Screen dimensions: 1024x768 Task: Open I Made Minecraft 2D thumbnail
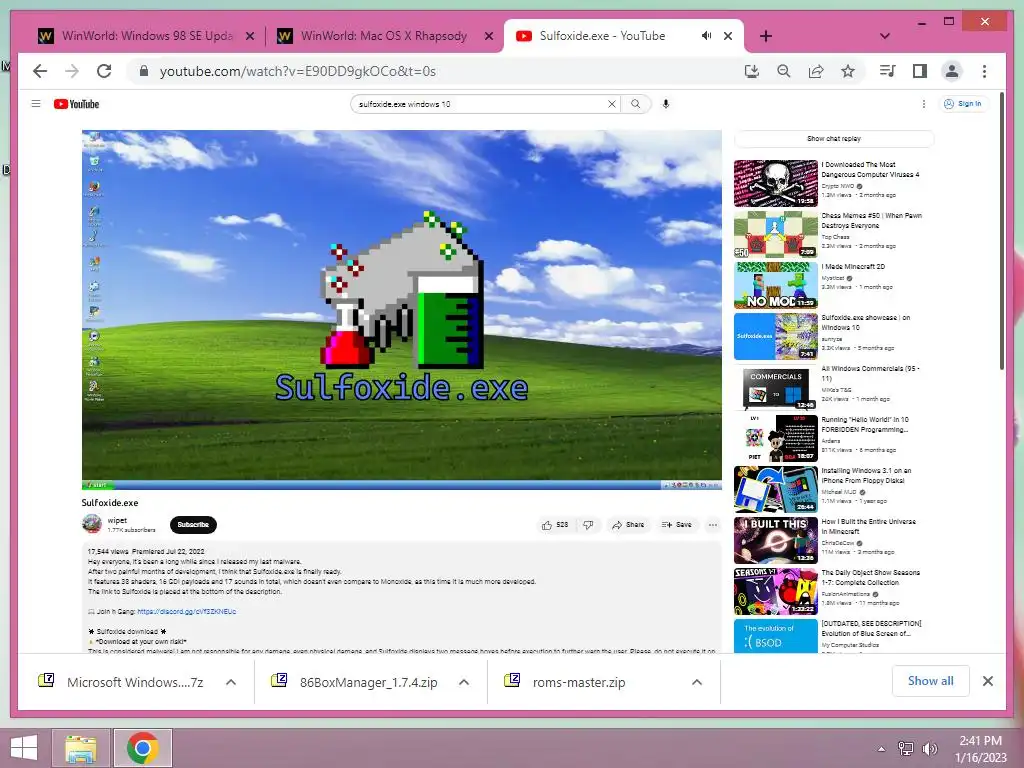pos(776,285)
